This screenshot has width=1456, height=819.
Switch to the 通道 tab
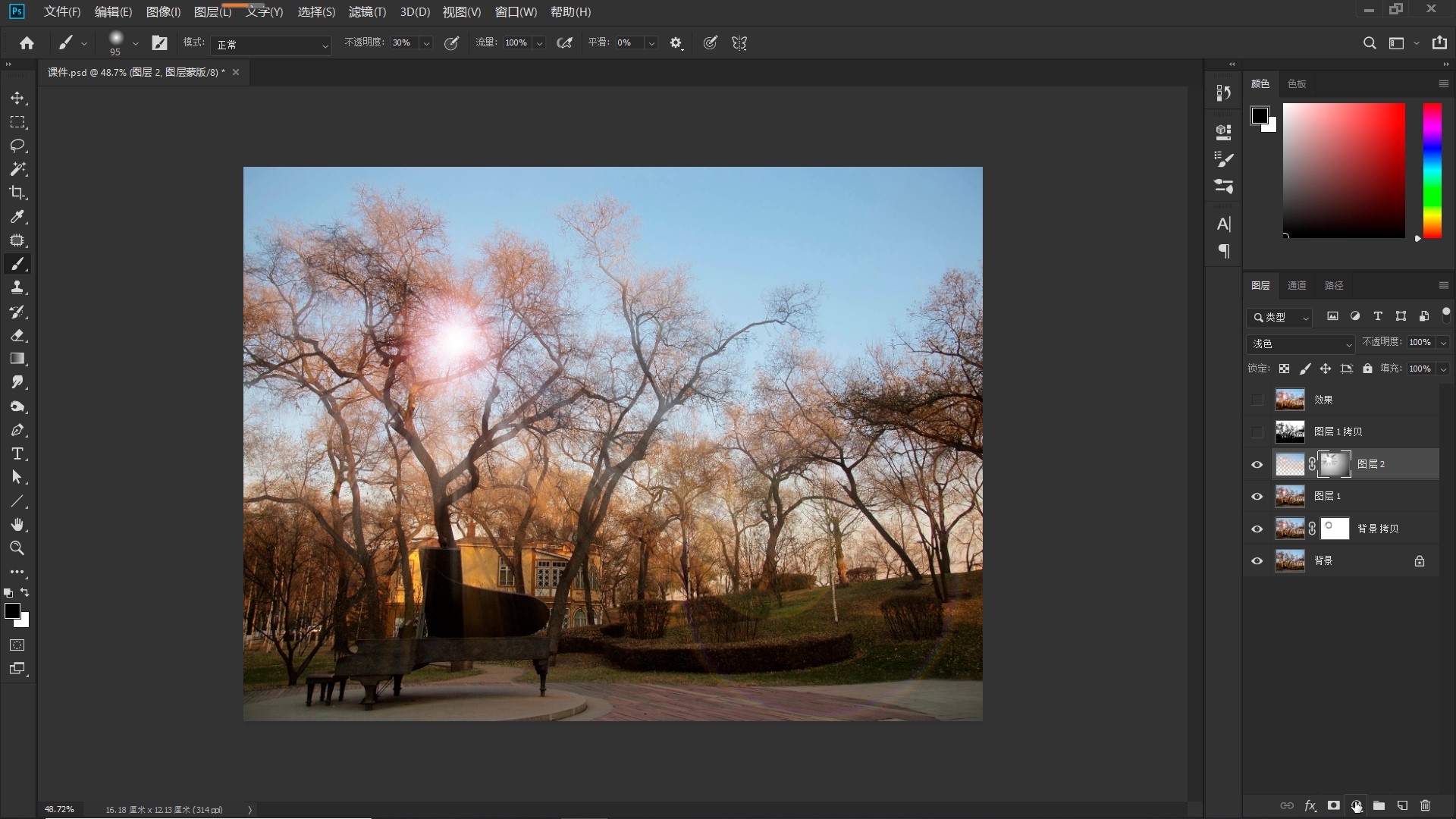pos(1297,285)
